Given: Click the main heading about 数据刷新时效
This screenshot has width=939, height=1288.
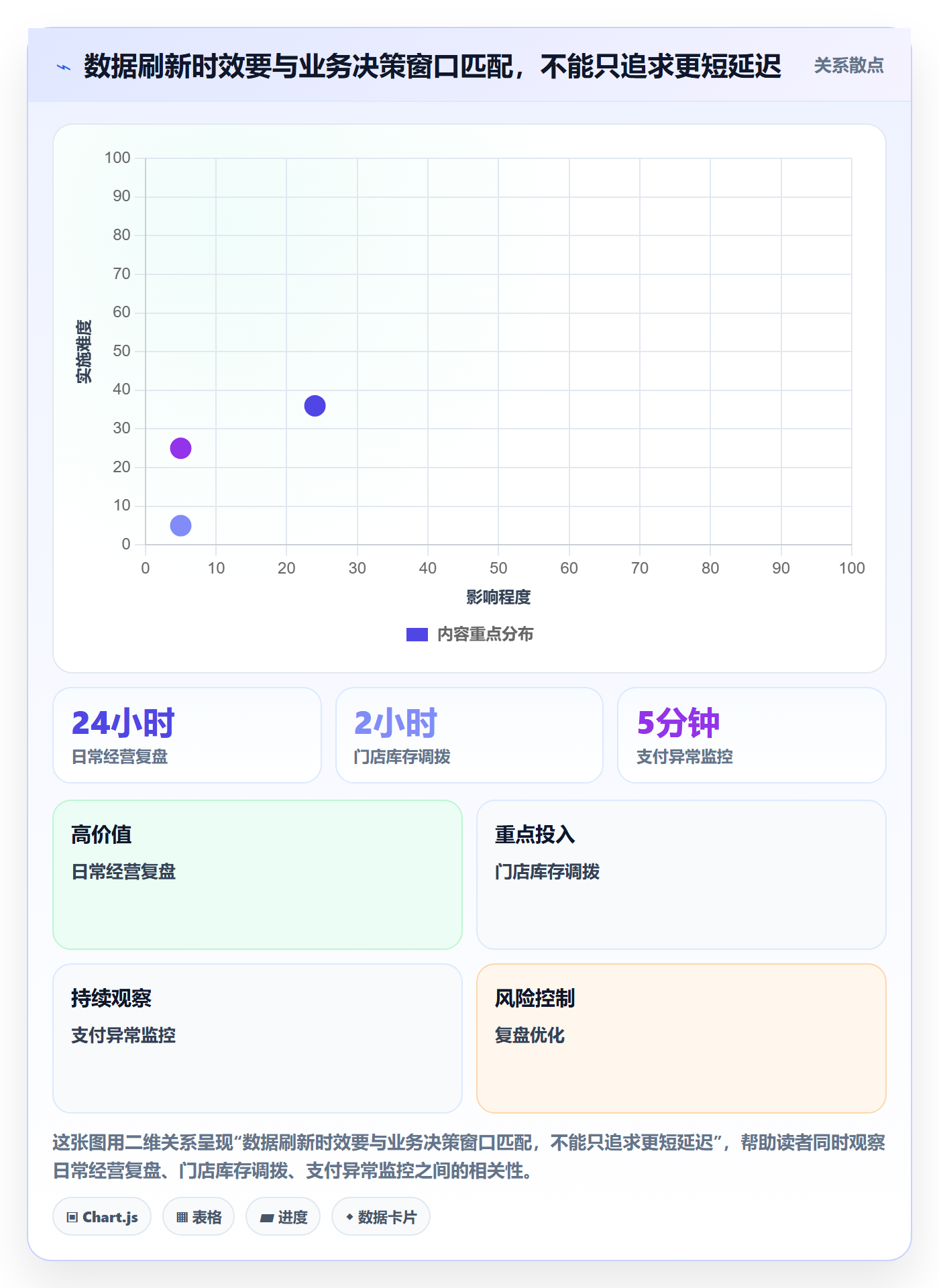Looking at the screenshot, I should tap(433, 66).
